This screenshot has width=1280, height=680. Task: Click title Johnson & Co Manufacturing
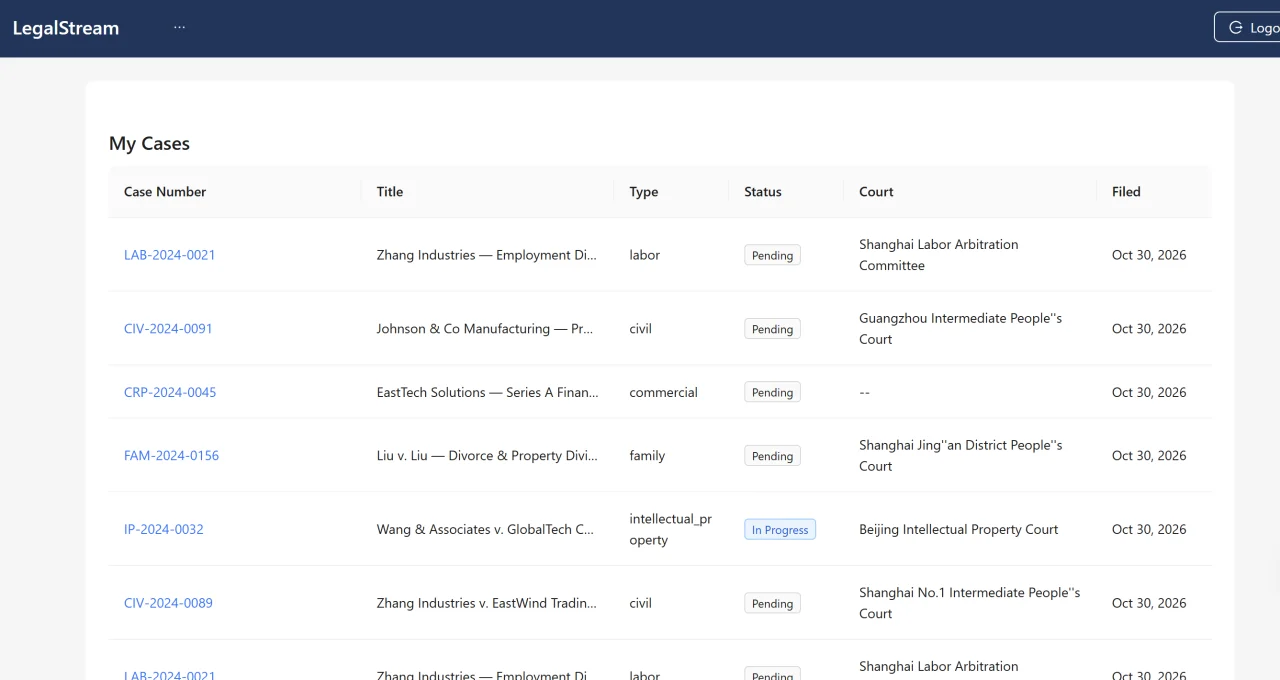(x=486, y=329)
